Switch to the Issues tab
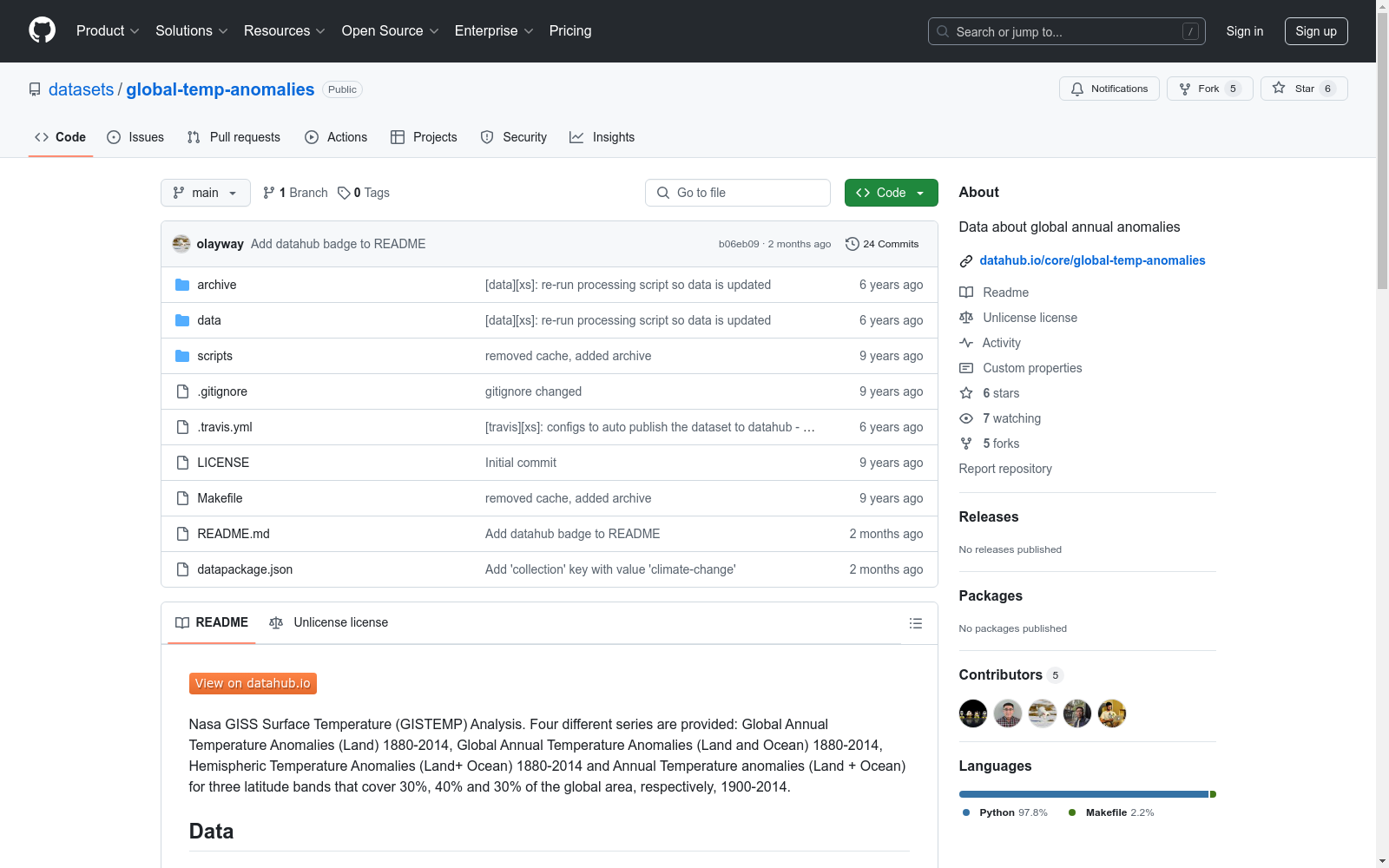The image size is (1389, 868). 135,137
